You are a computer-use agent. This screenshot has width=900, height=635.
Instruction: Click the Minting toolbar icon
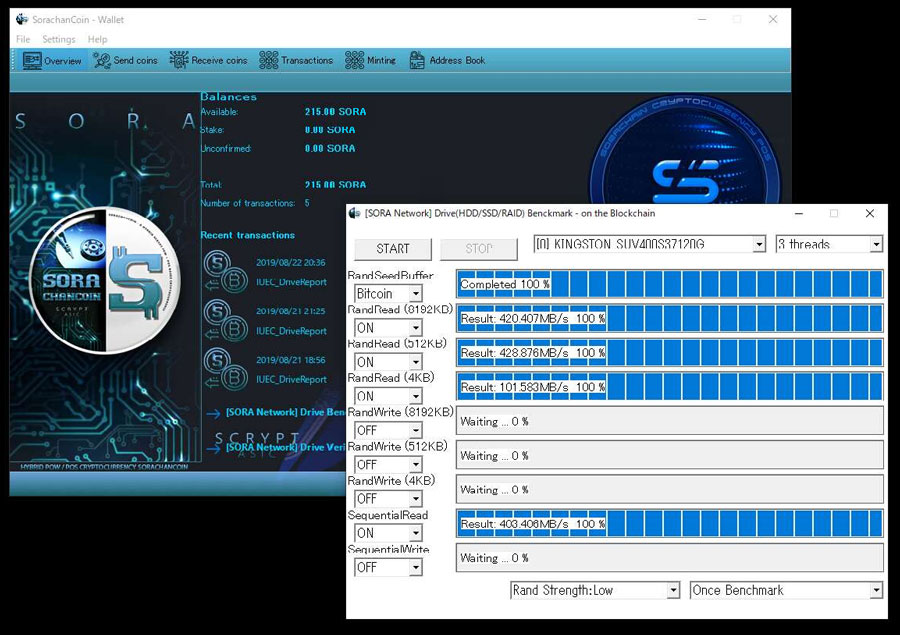point(354,60)
